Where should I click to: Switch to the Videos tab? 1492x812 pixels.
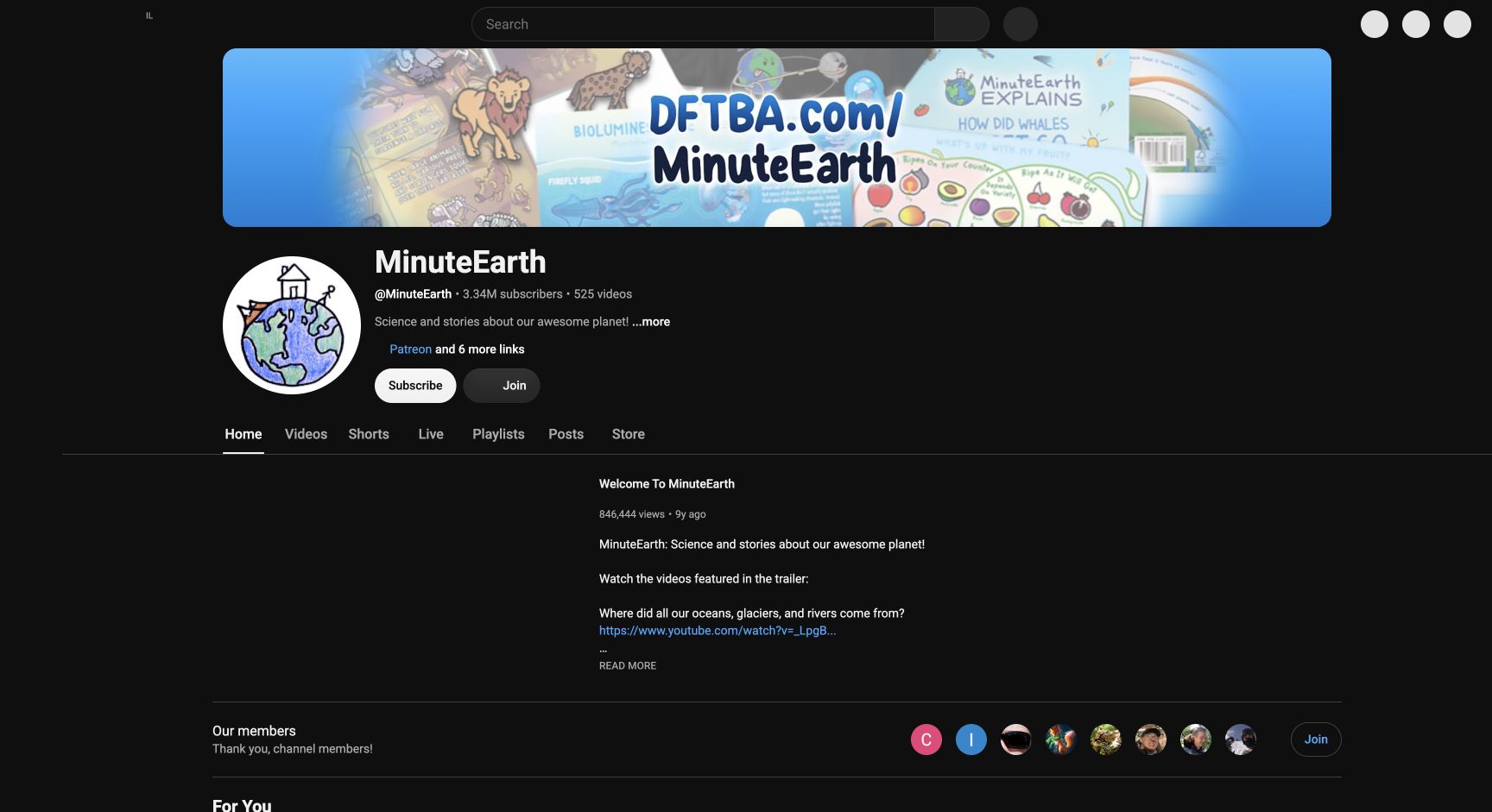point(306,434)
